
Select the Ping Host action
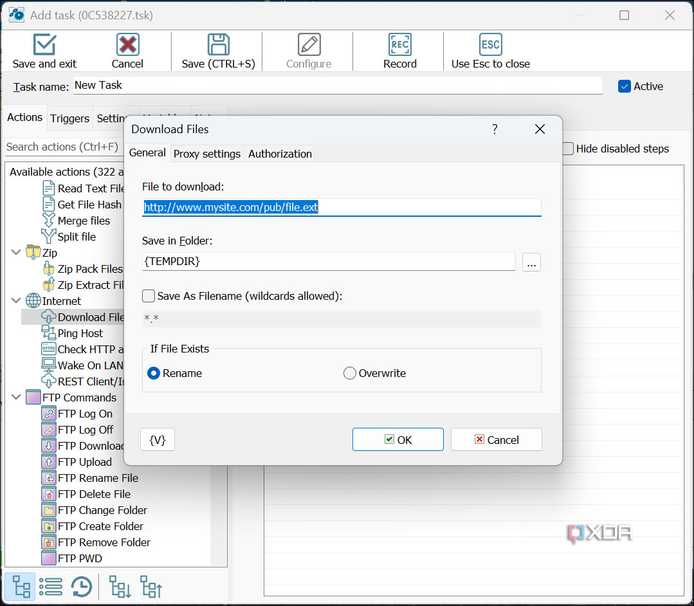[x=73, y=333]
